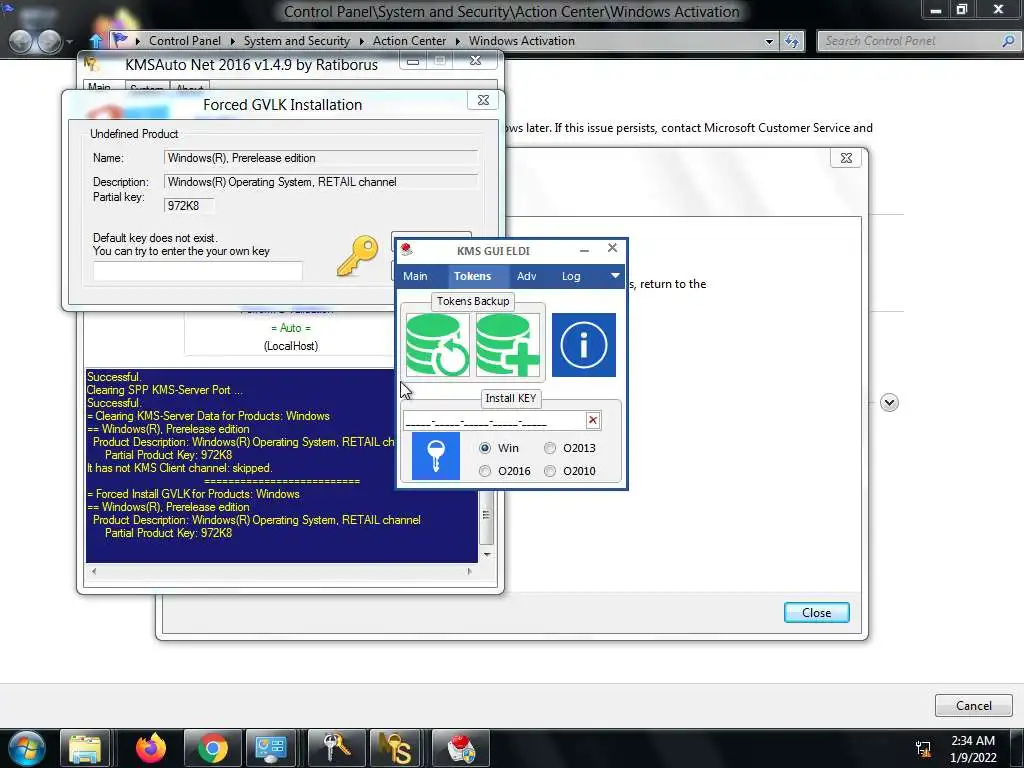
Task: Close the Forced GVLK Installation dialog
Action: [483, 100]
